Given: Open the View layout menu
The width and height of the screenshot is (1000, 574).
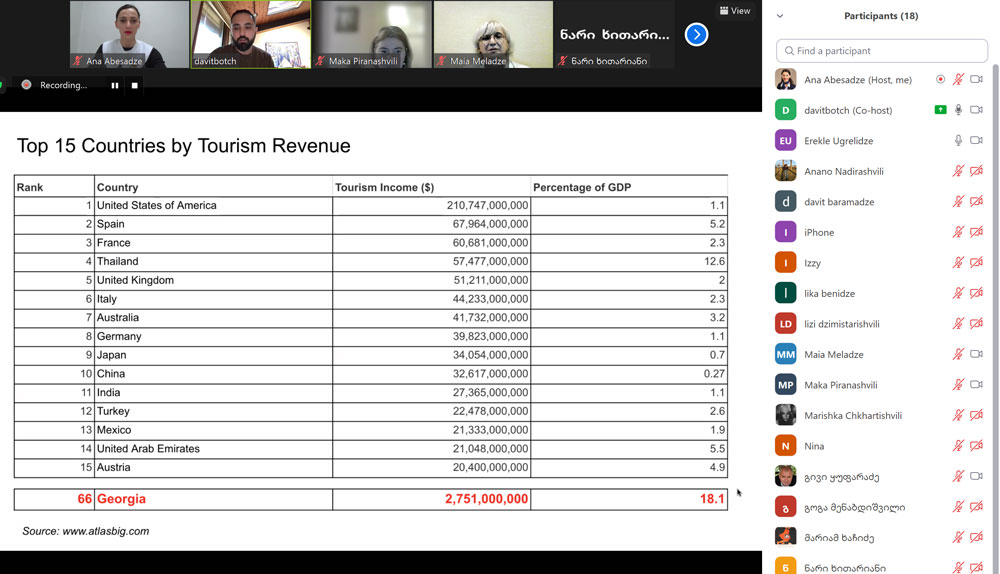Looking at the screenshot, I should point(735,11).
